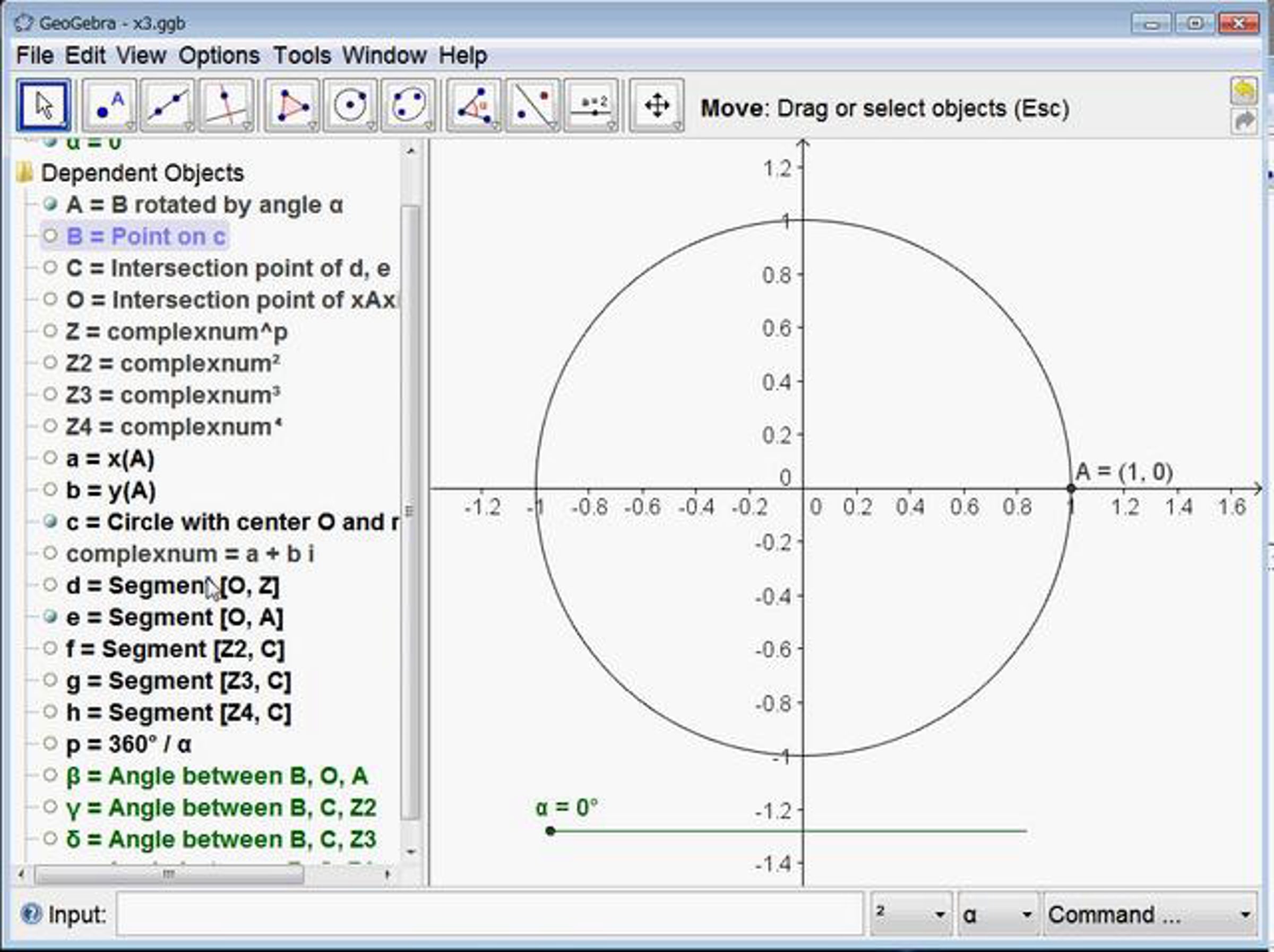Click into the Input text field
Viewport: 1274px width, 952px height.
click(489, 914)
